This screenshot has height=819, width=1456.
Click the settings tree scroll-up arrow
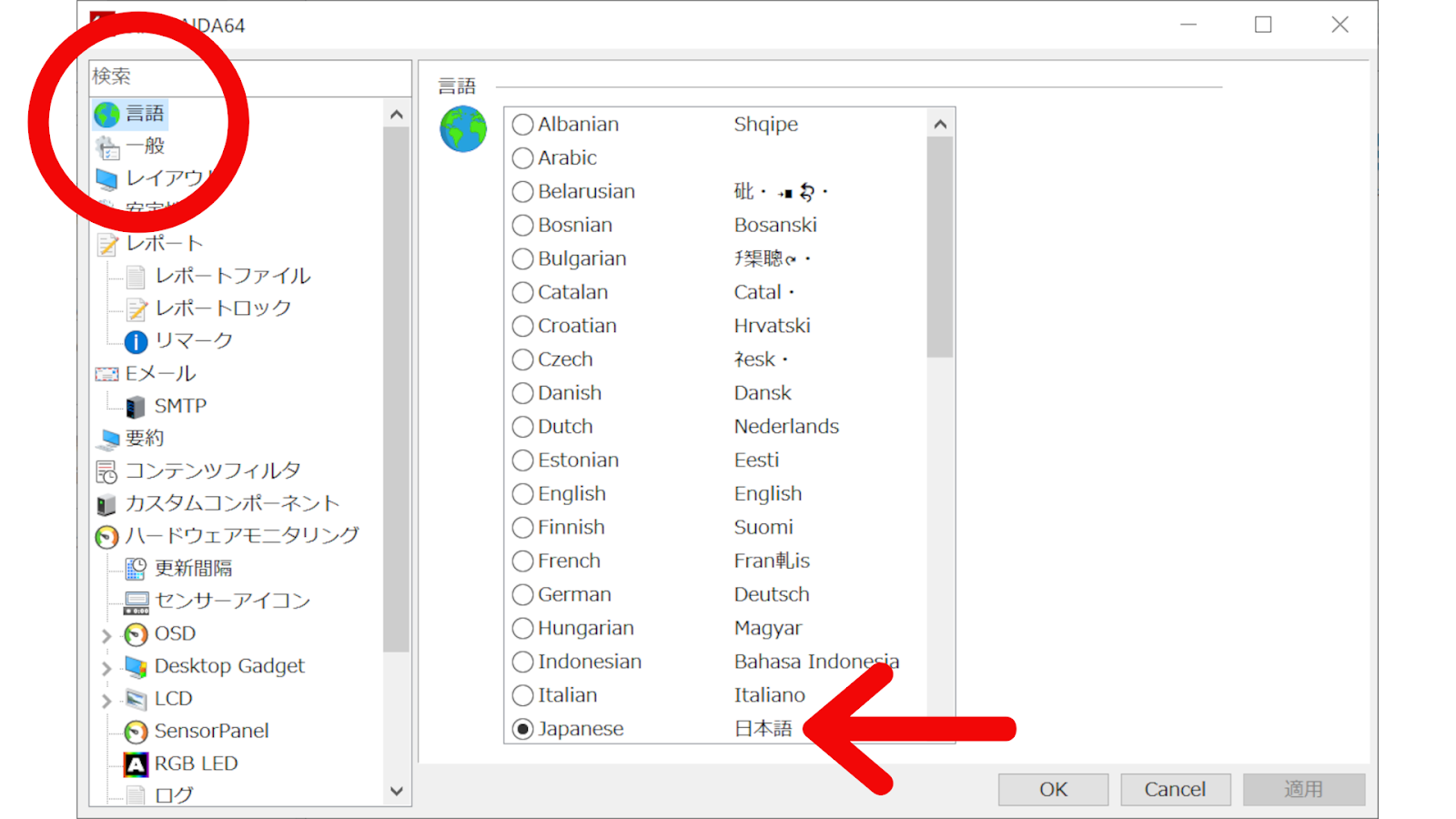point(397,115)
